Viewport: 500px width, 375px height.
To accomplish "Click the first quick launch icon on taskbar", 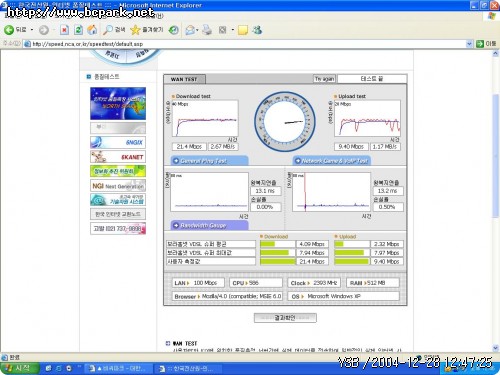I will [x=48, y=368].
